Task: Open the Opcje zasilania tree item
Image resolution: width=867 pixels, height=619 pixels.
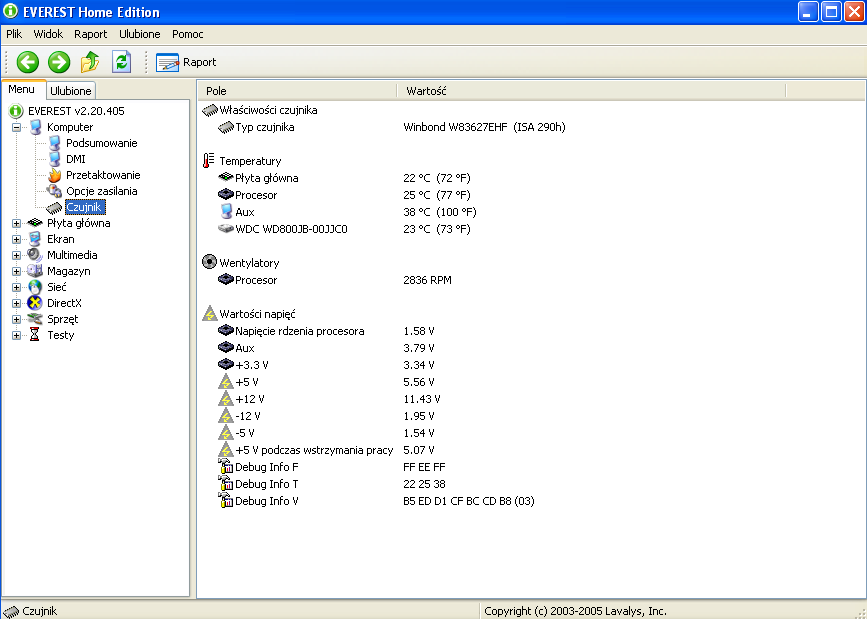Action: click(x=102, y=191)
